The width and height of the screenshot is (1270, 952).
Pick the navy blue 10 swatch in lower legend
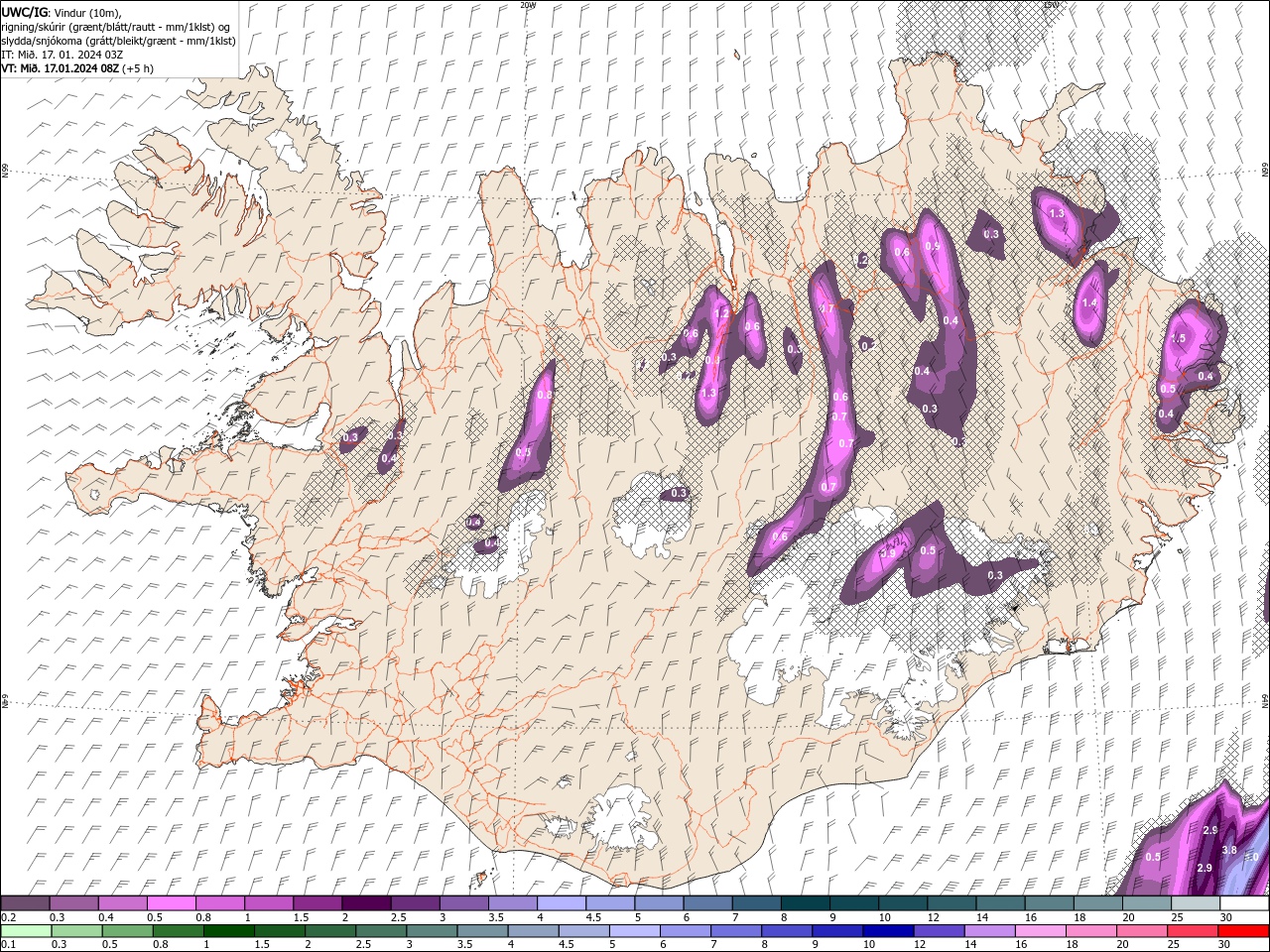[x=888, y=931]
